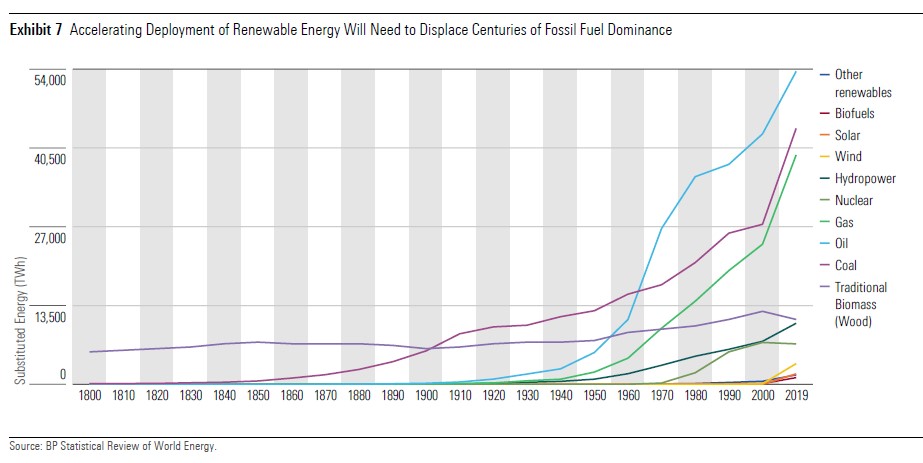This screenshot has height=463, width=923.
Task: Click the 13,500 y-axis value
Action: [50, 317]
